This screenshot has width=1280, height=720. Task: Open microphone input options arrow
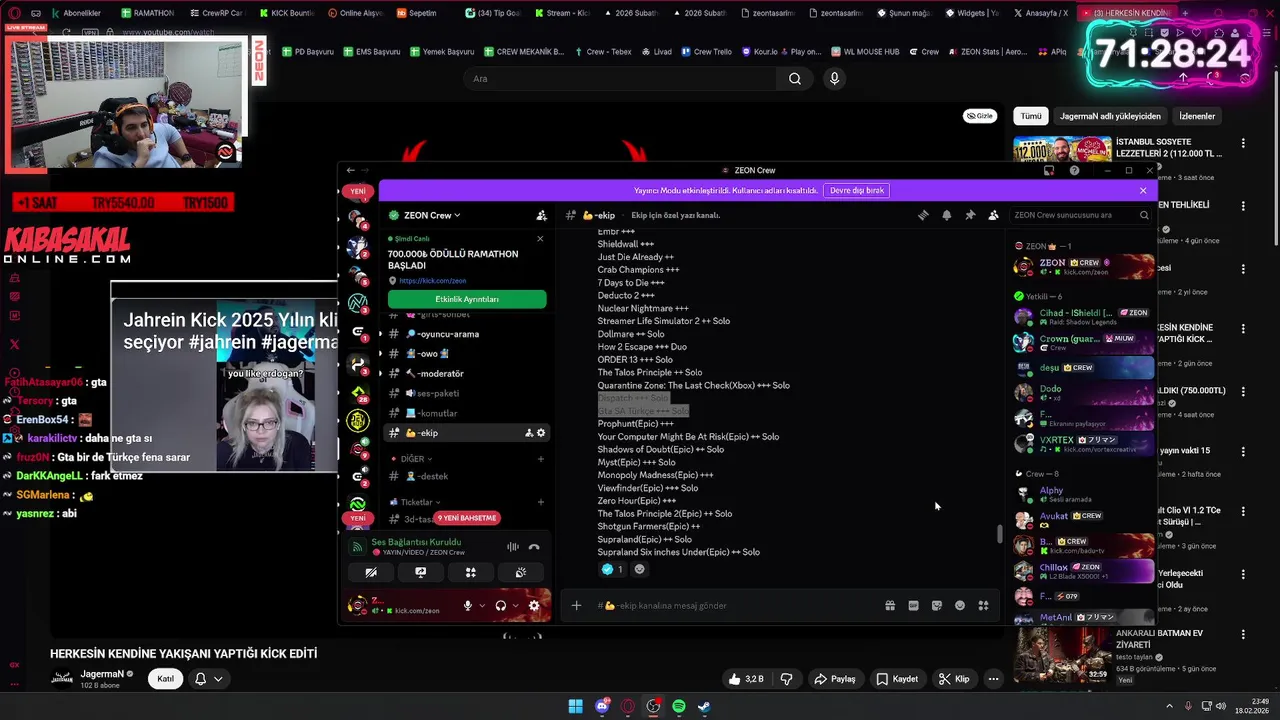point(482,606)
